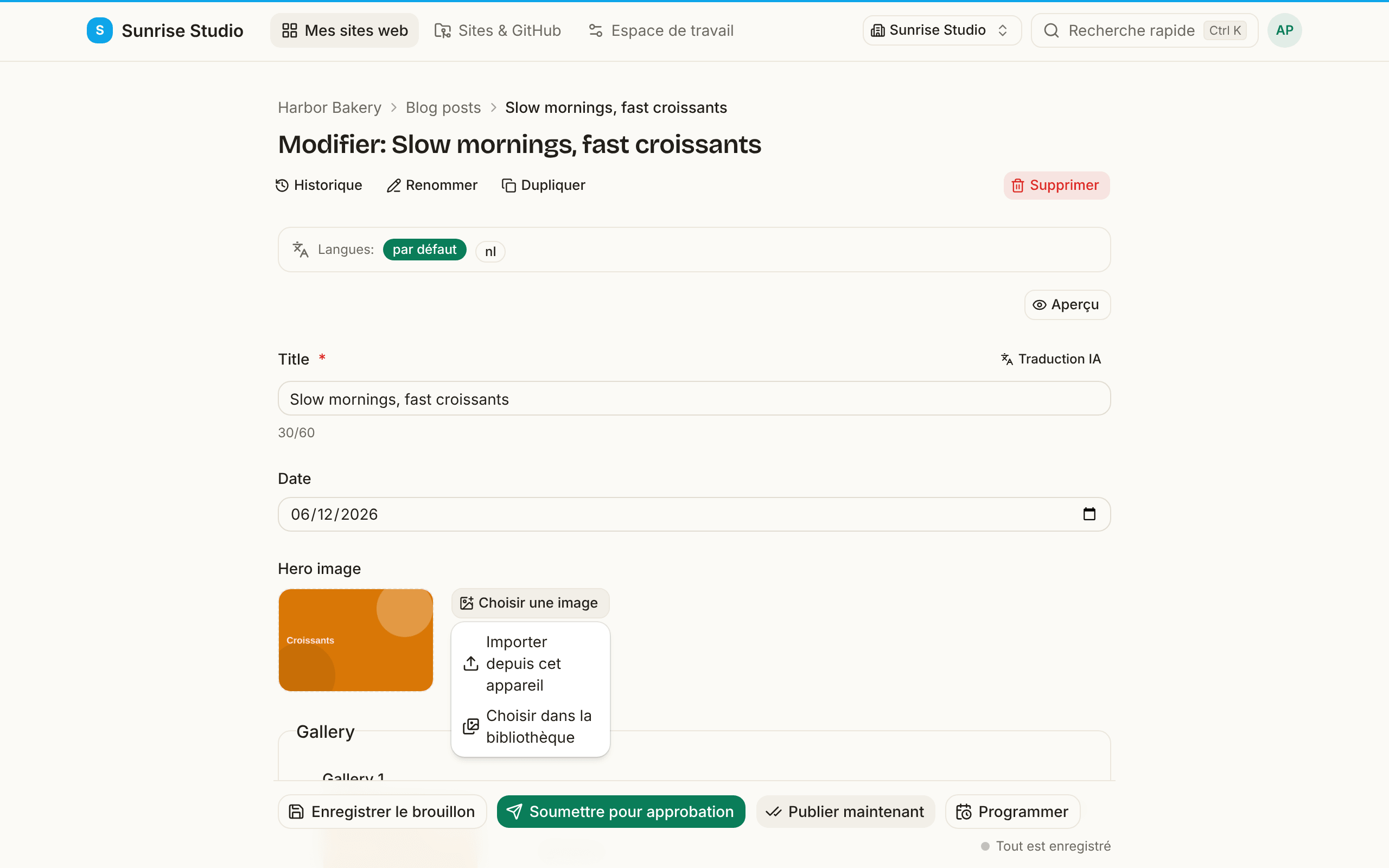Select Choisir dans la bibliothèque
This screenshot has height=868, width=1389.
[x=530, y=726]
